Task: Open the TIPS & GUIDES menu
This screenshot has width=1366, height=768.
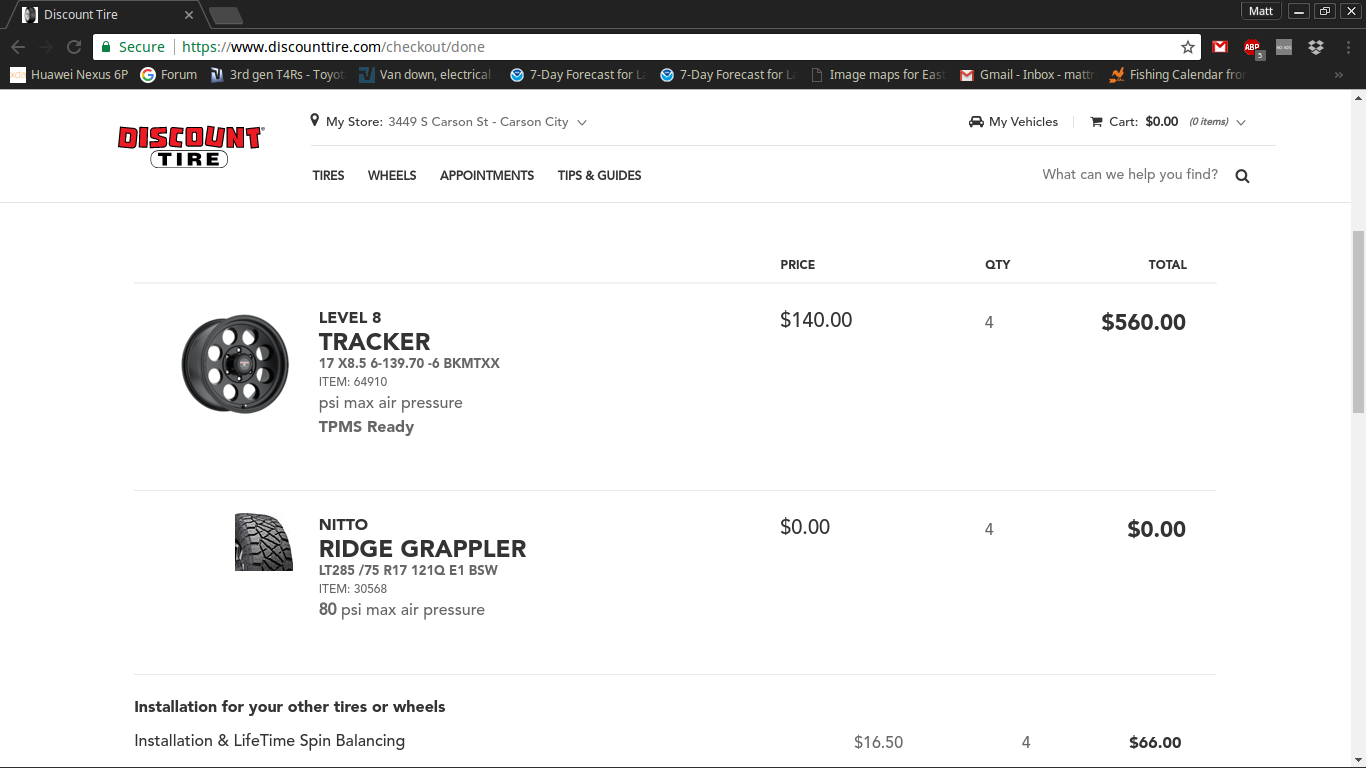Action: tap(600, 175)
